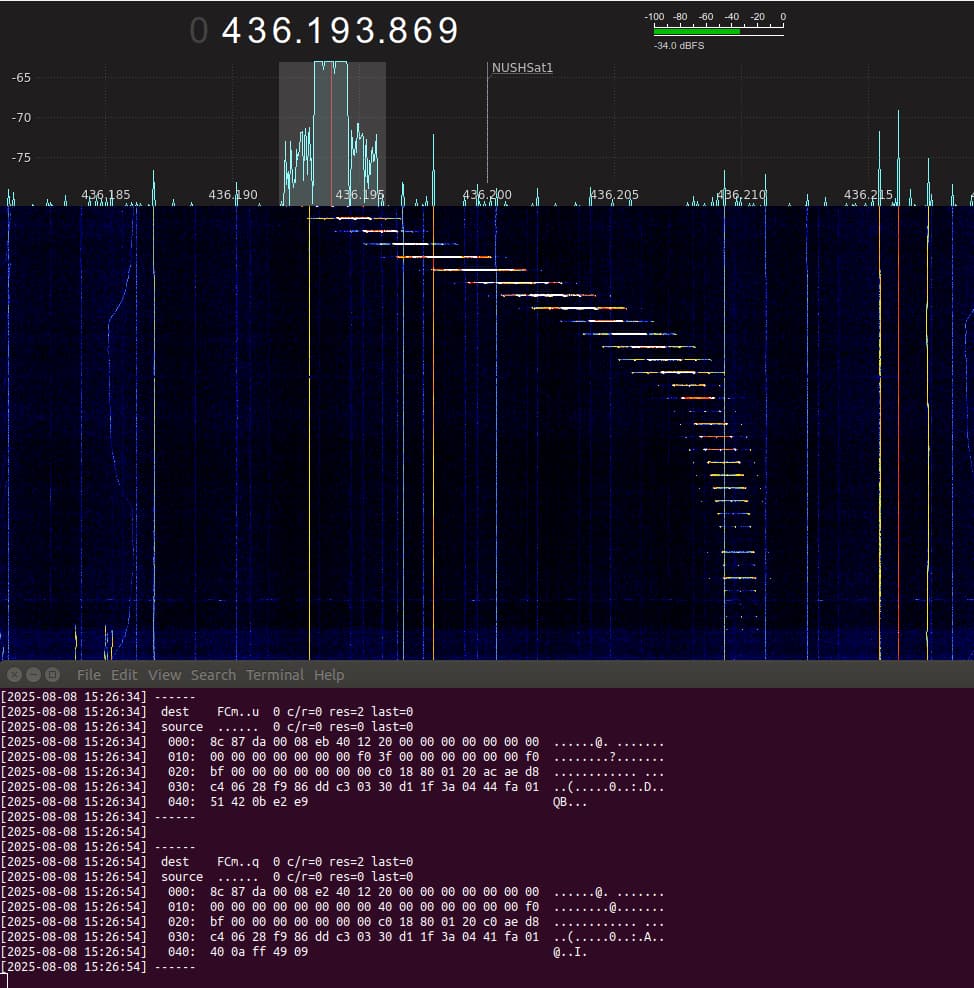Click the greyed leading zero frequency digit
The height and width of the screenshot is (988, 974).
199,31
